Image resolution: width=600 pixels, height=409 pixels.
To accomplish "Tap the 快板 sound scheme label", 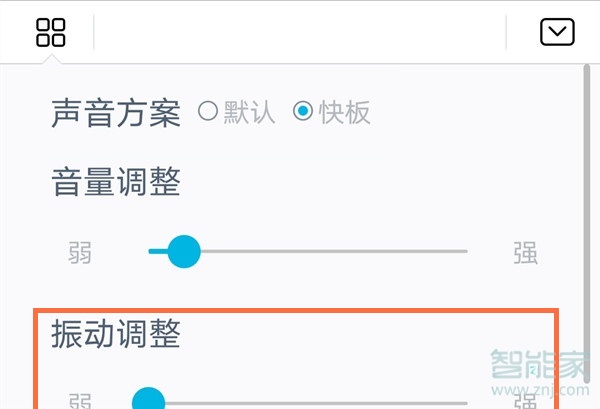I will coord(344,112).
